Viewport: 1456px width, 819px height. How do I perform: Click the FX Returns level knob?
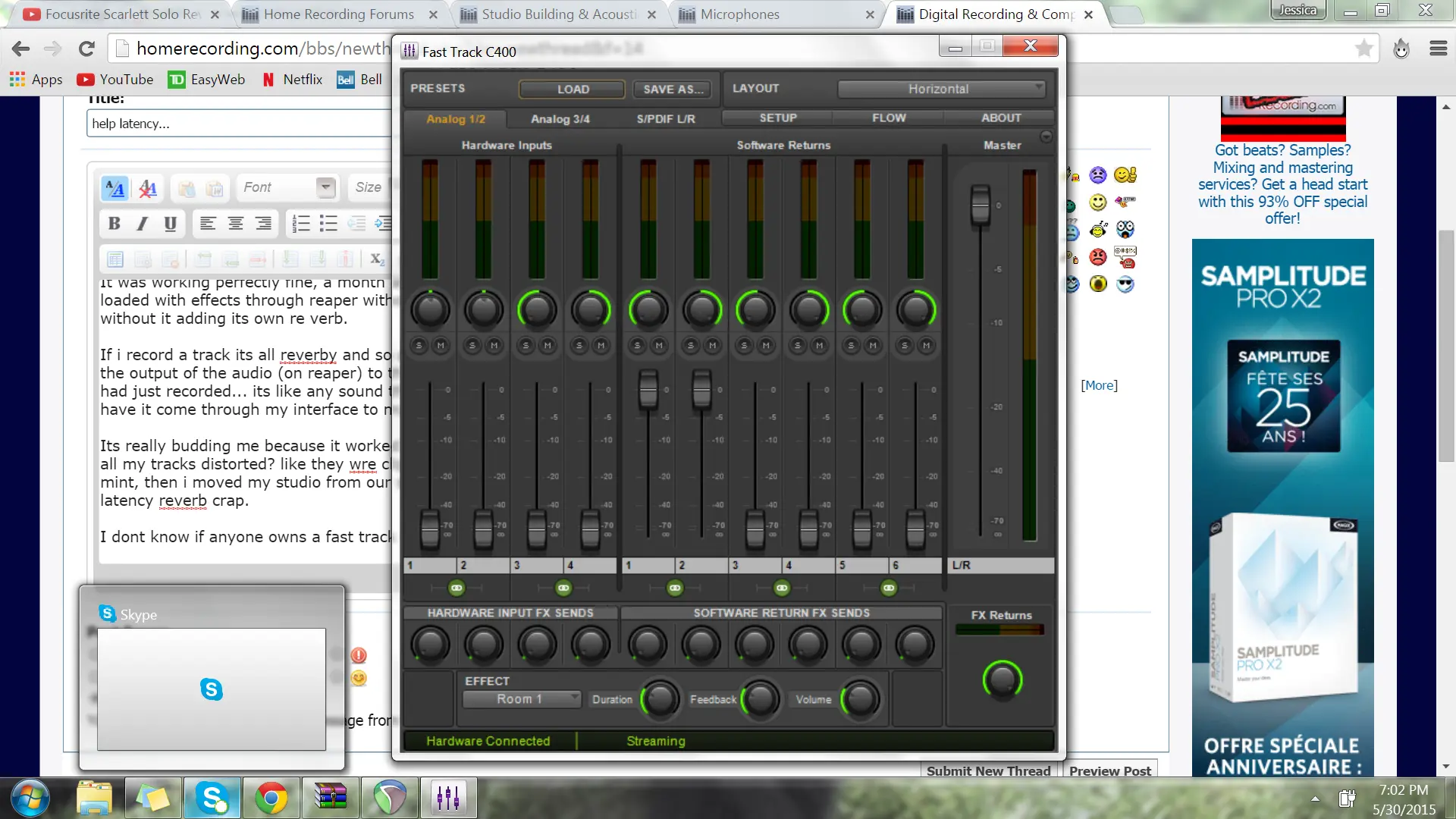(1002, 679)
